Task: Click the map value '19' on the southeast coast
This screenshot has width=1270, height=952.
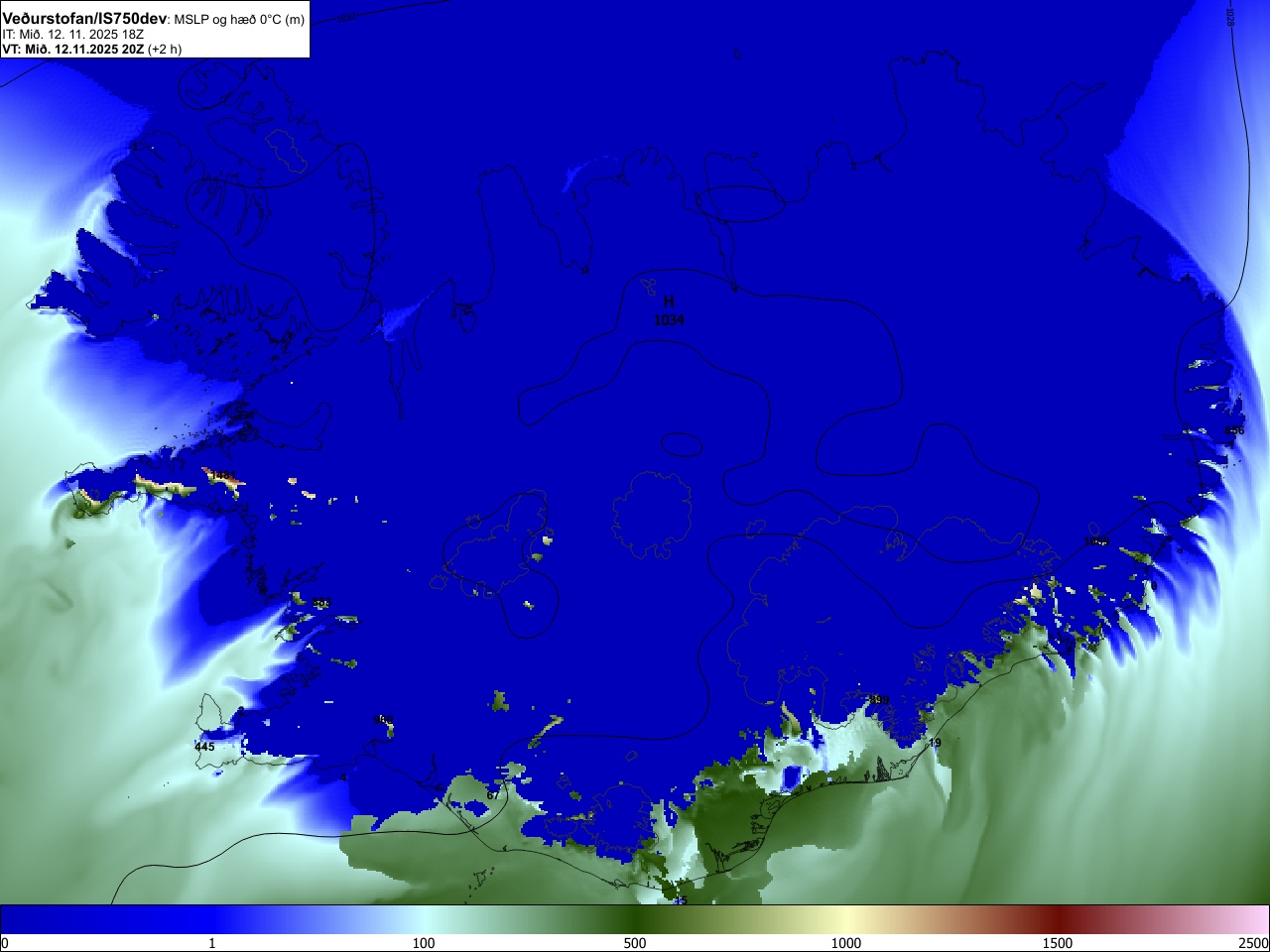Action: pyautogui.click(x=935, y=743)
